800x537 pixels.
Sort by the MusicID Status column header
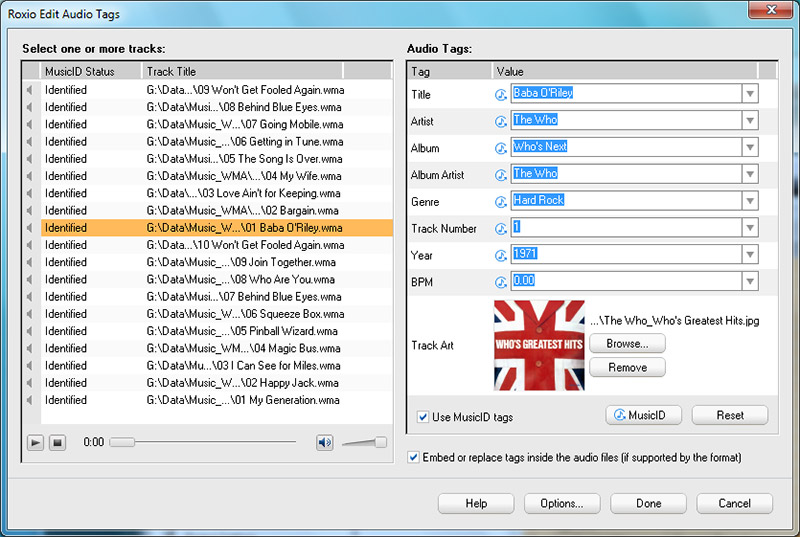pos(90,71)
